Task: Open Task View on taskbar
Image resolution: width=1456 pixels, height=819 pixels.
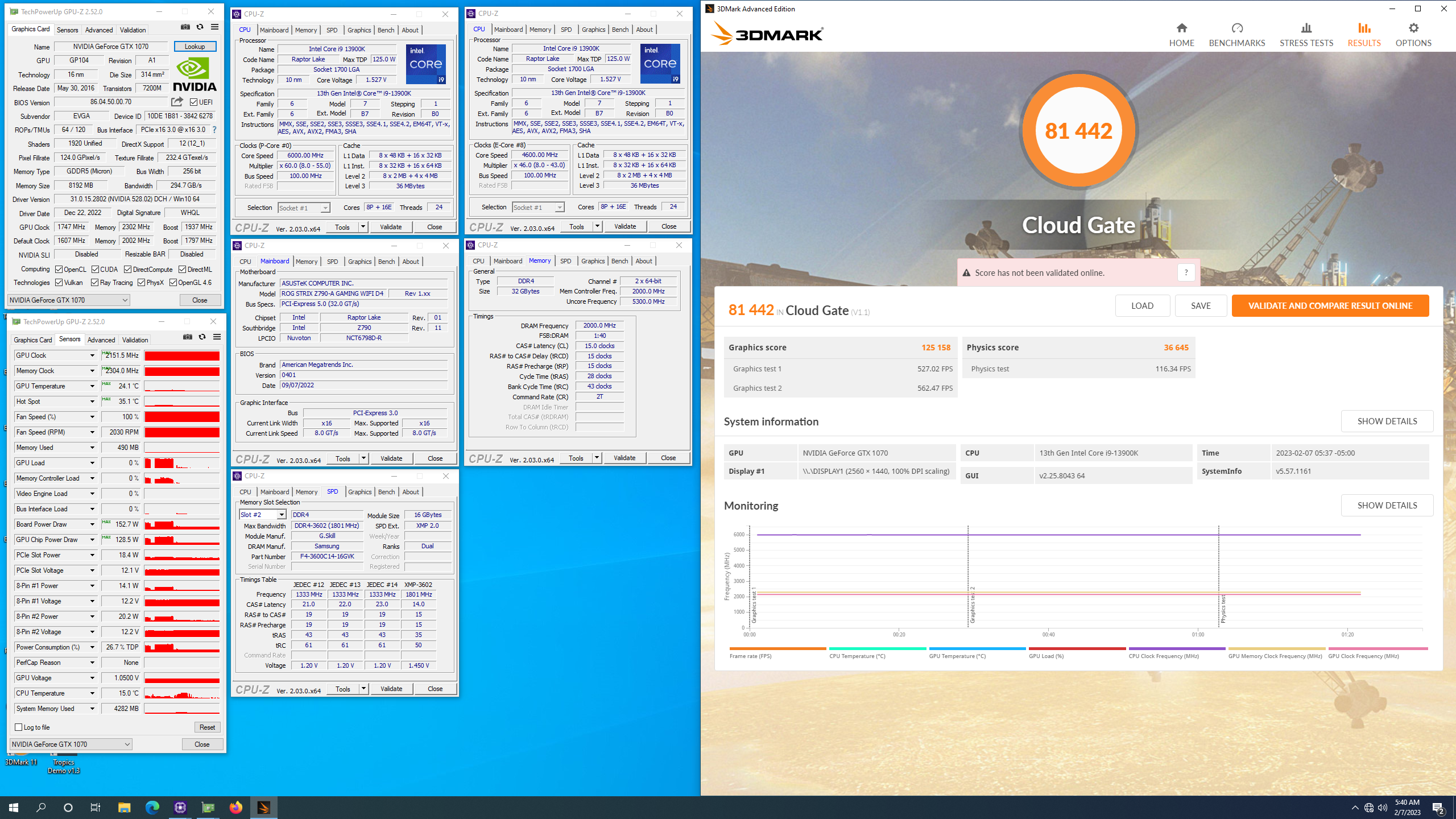Action: (x=96, y=807)
